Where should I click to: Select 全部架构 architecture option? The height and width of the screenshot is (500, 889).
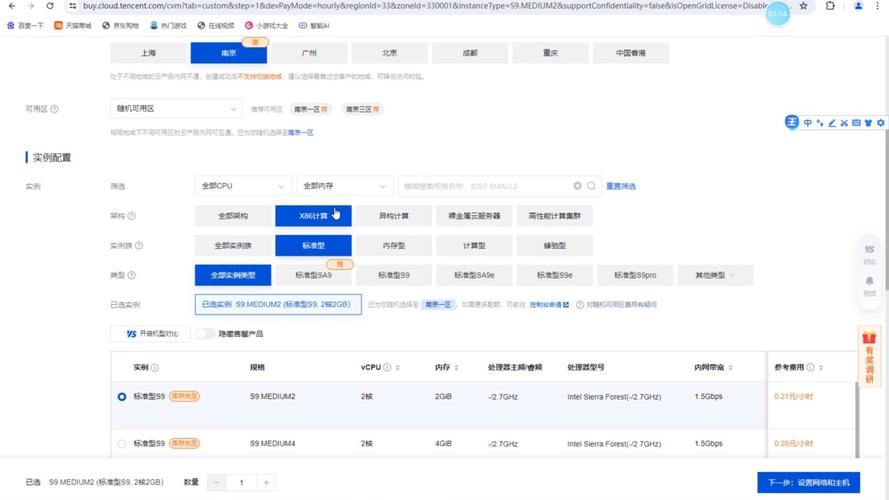click(233, 215)
